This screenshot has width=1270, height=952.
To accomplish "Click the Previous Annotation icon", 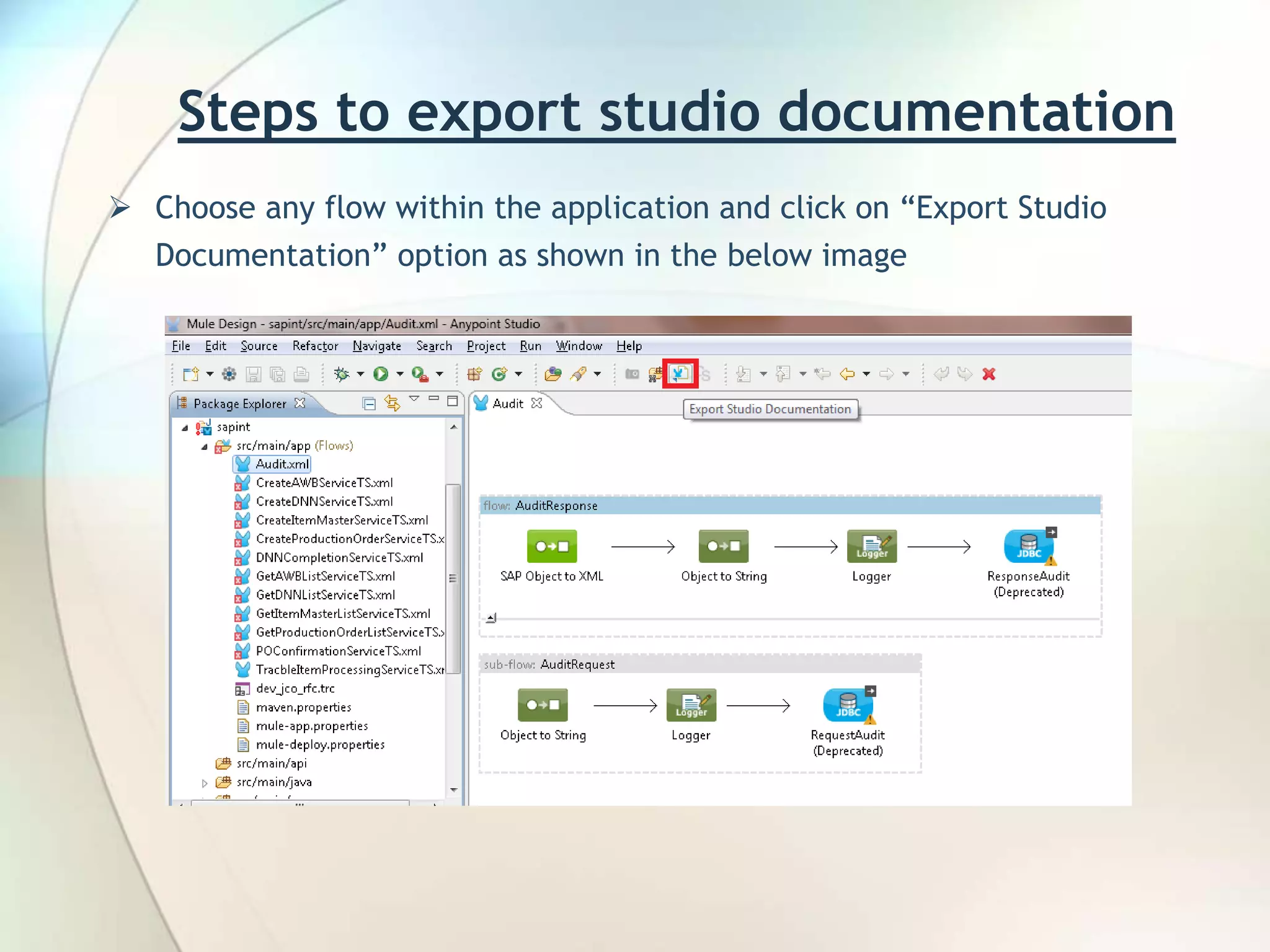I will [x=783, y=374].
